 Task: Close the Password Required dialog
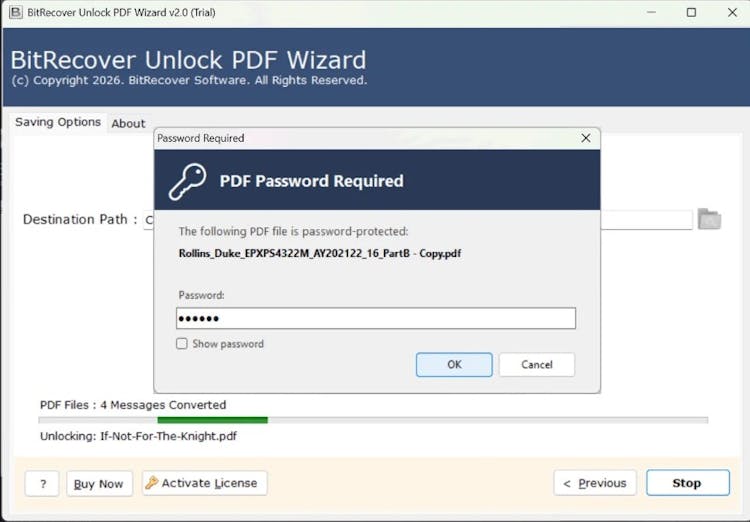[586, 138]
